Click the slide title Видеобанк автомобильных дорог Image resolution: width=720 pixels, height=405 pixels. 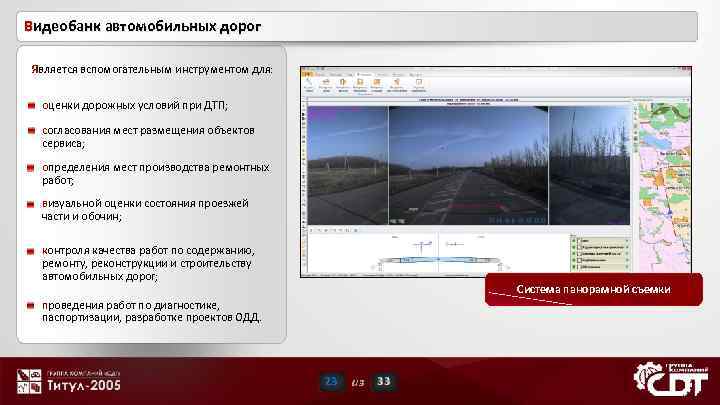(142, 26)
